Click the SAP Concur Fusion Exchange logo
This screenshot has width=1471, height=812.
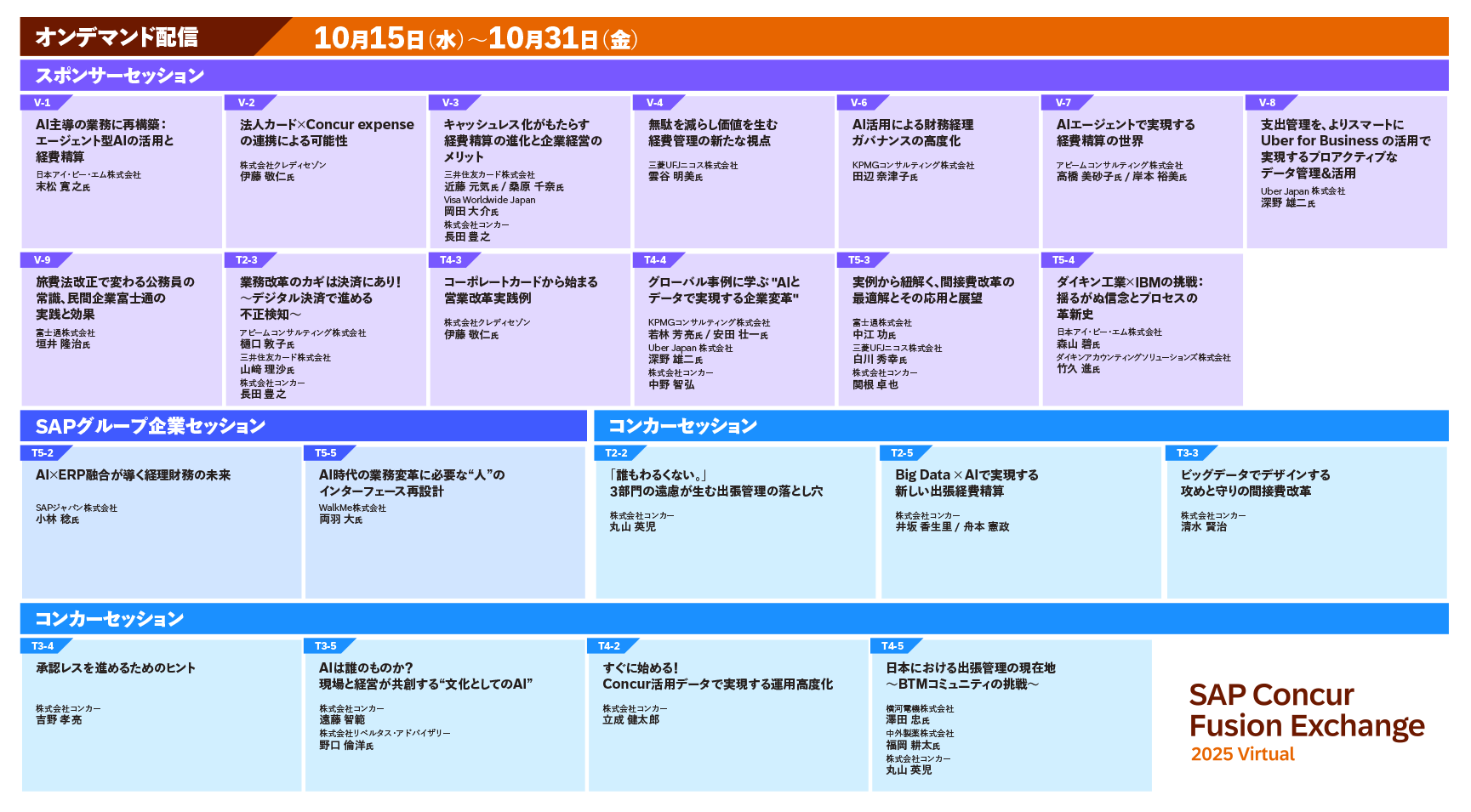[1305, 710]
